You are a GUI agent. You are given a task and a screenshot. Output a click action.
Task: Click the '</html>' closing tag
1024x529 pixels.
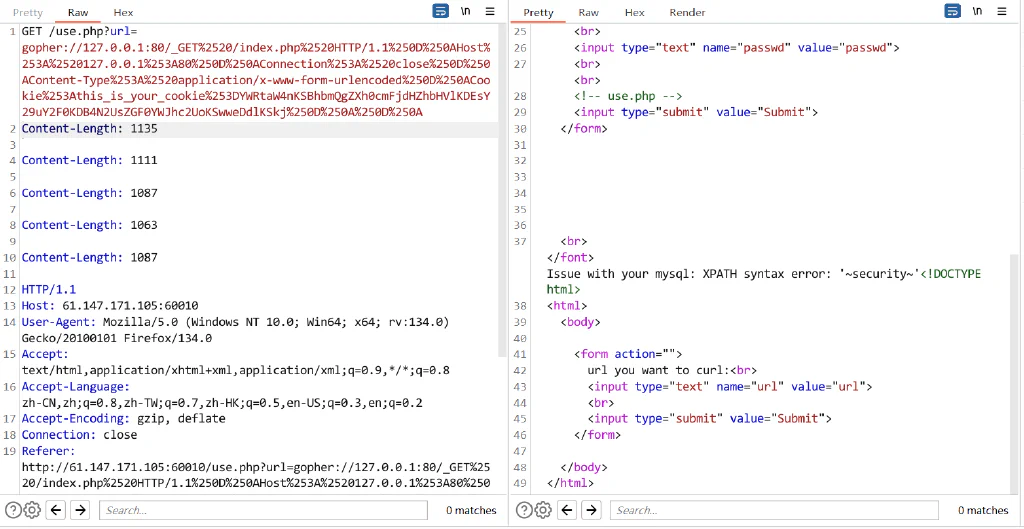[570, 483]
